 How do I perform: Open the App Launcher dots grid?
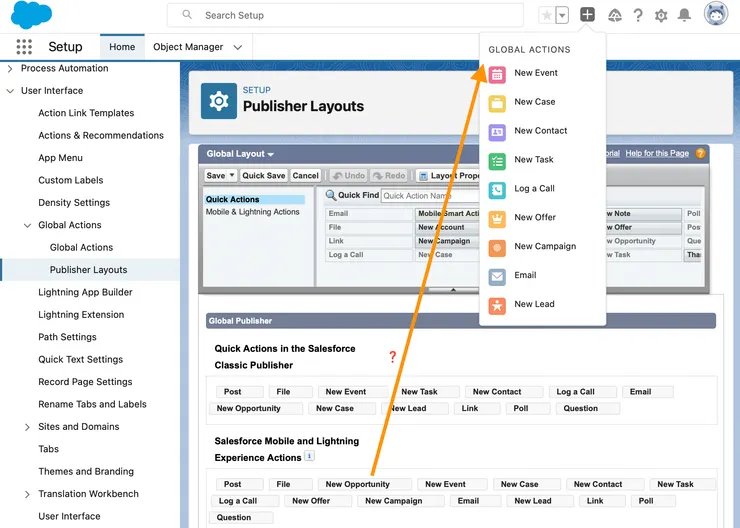click(x=24, y=47)
